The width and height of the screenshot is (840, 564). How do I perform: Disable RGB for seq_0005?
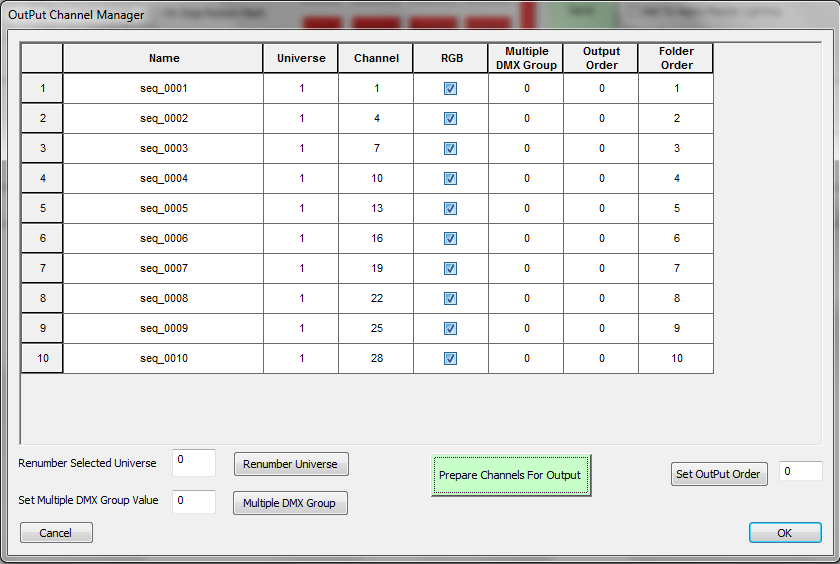(451, 208)
